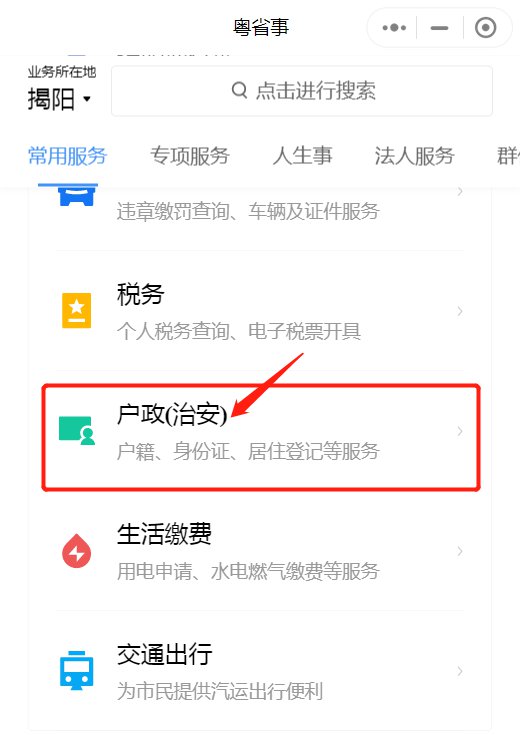Tap the green household ID card icon
Image resolution: width=520 pixels, height=735 pixels.
click(x=77, y=430)
